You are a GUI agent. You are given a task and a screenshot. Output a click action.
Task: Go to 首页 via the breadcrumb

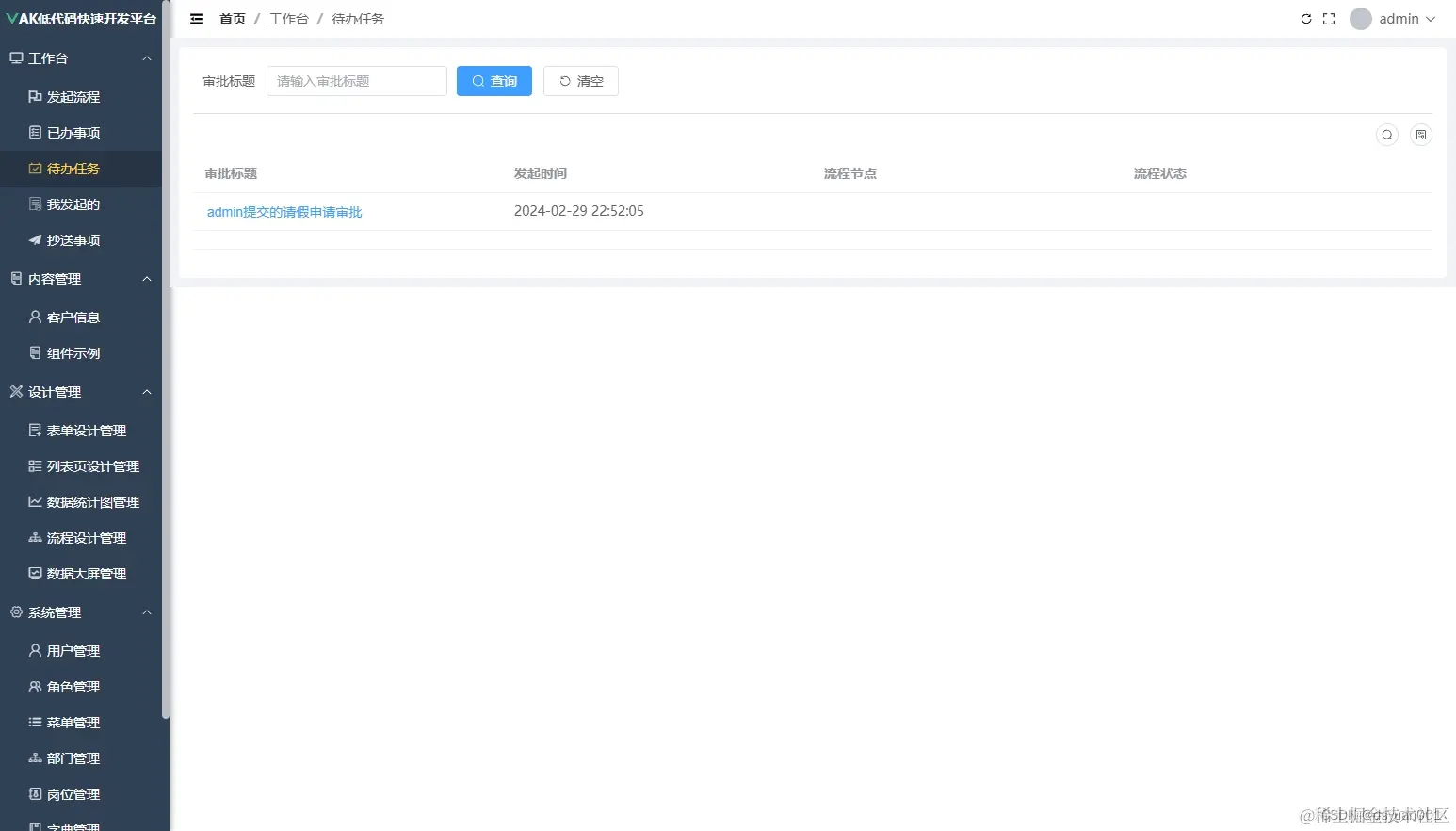(x=232, y=18)
